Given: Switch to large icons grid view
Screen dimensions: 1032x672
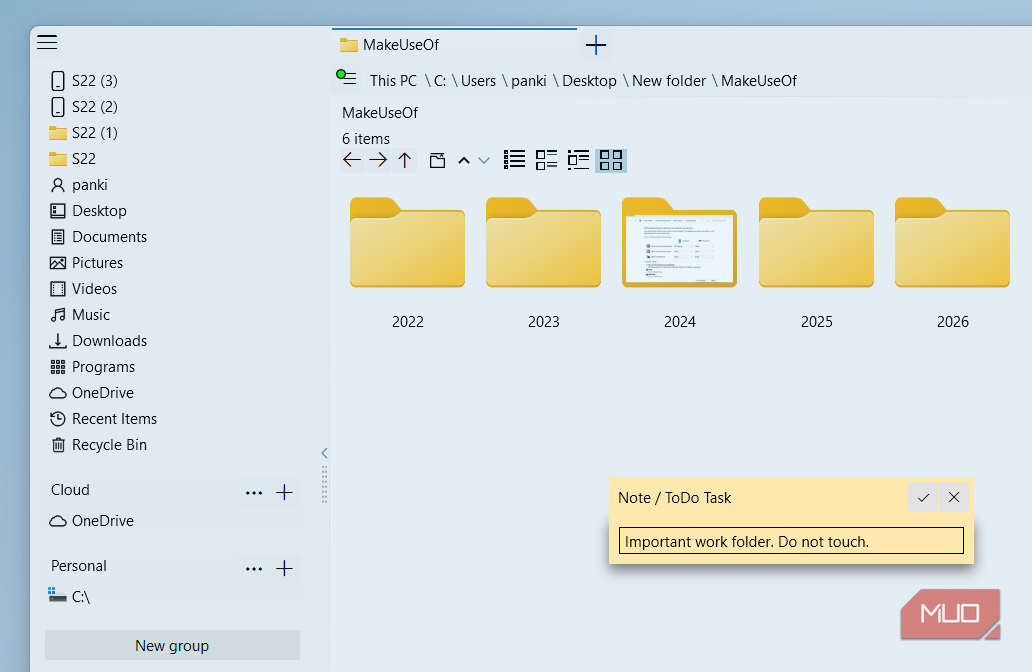Looking at the screenshot, I should click(x=611, y=160).
